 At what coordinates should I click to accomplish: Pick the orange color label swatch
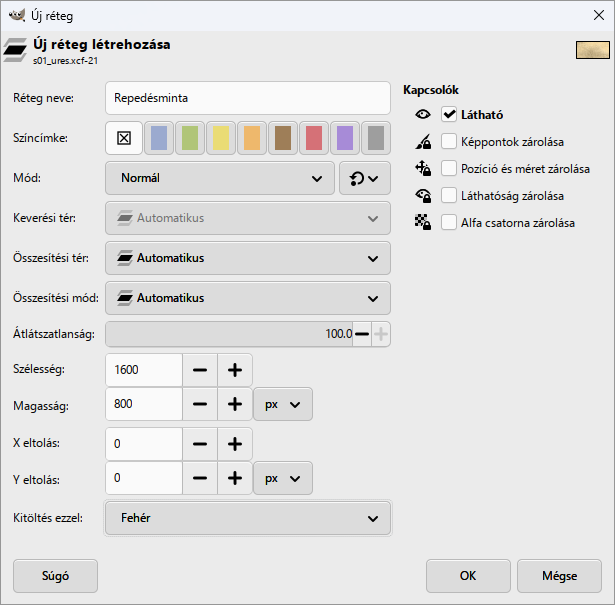coord(252,138)
